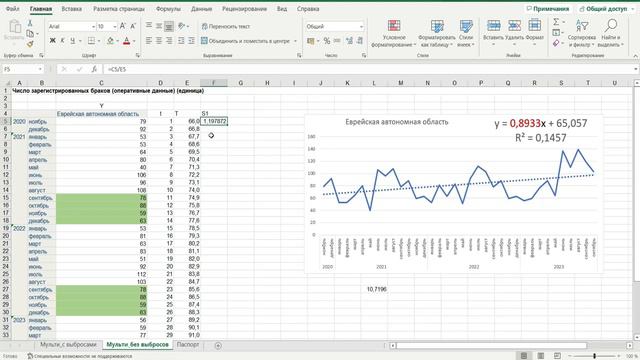Image resolution: width=640 pixels, height=360 pixels.
Task: Click the zoom slider in status bar
Action: click(595, 356)
